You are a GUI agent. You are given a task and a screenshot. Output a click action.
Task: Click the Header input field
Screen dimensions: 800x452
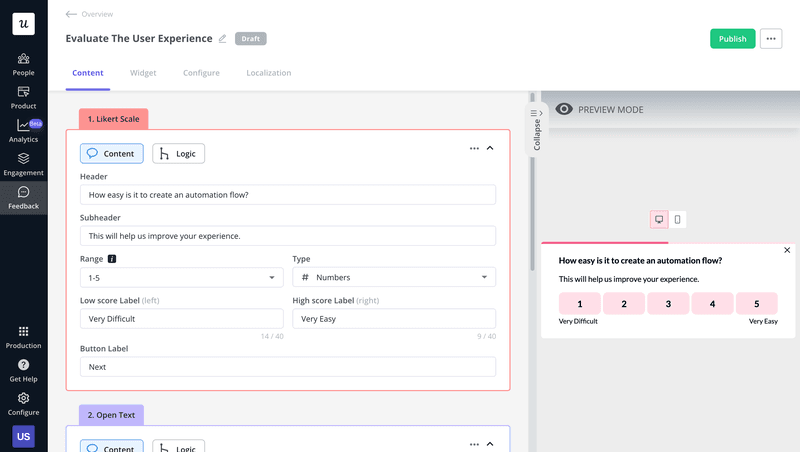coord(288,195)
